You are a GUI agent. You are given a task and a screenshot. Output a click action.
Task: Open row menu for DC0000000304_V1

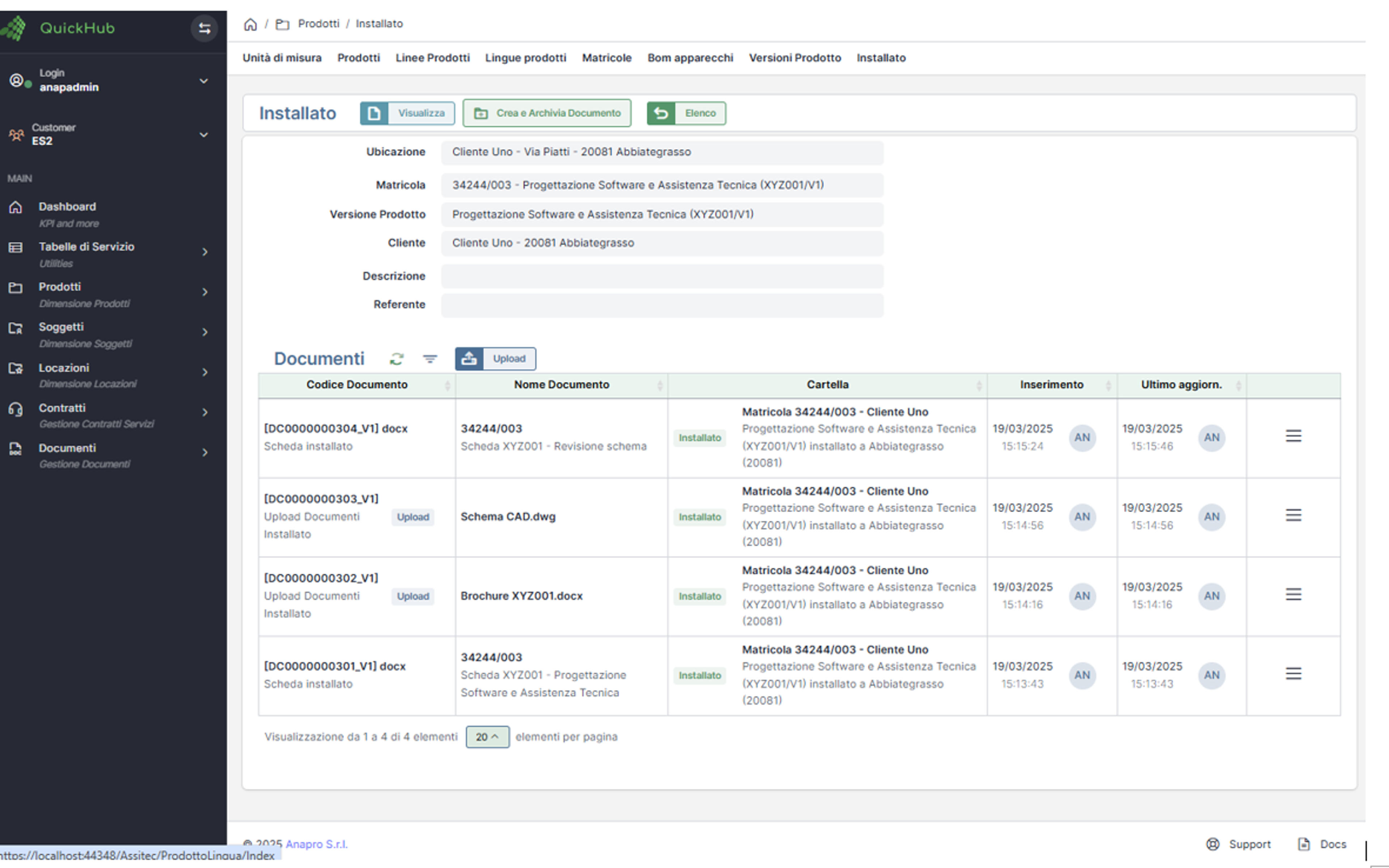(x=1293, y=436)
